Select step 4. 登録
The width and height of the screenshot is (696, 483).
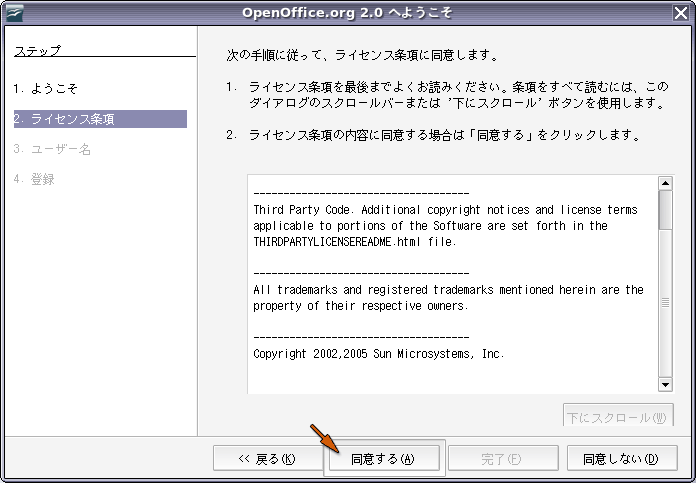(34, 179)
